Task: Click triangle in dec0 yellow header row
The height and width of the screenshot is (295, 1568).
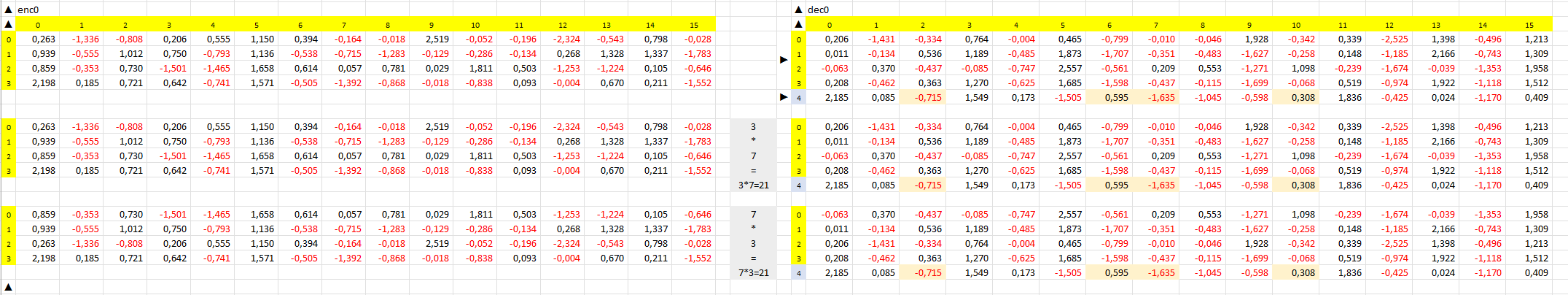Action: pyautogui.click(x=798, y=24)
